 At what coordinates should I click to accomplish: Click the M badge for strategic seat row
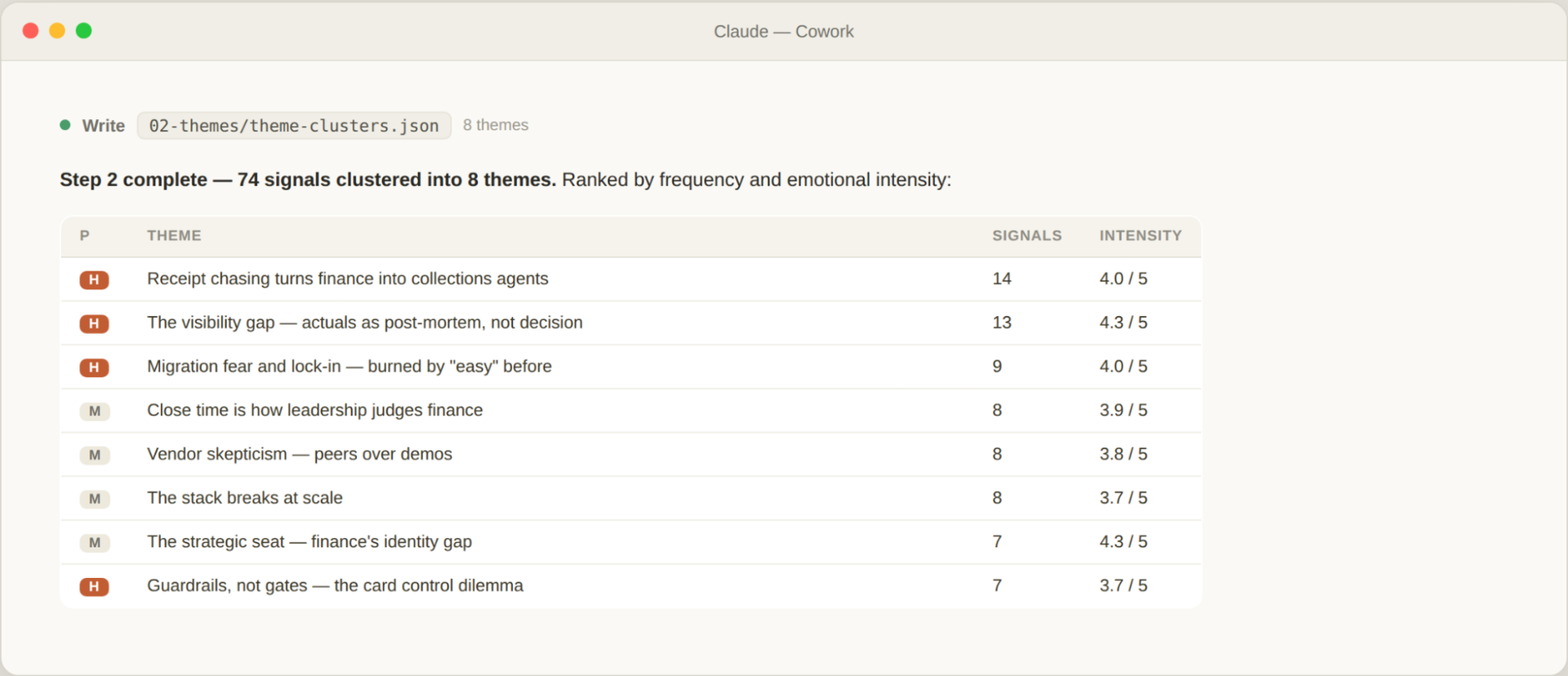click(95, 543)
